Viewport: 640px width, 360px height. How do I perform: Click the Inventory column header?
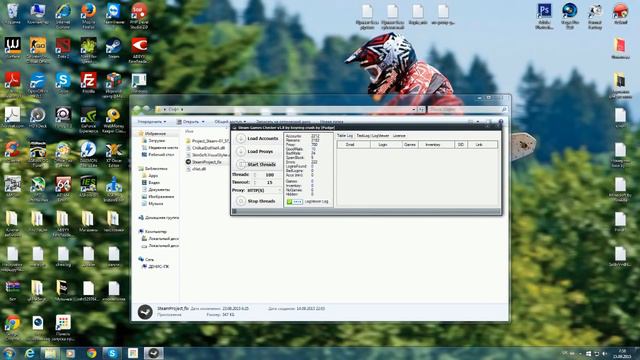click(x=436, y=144)
